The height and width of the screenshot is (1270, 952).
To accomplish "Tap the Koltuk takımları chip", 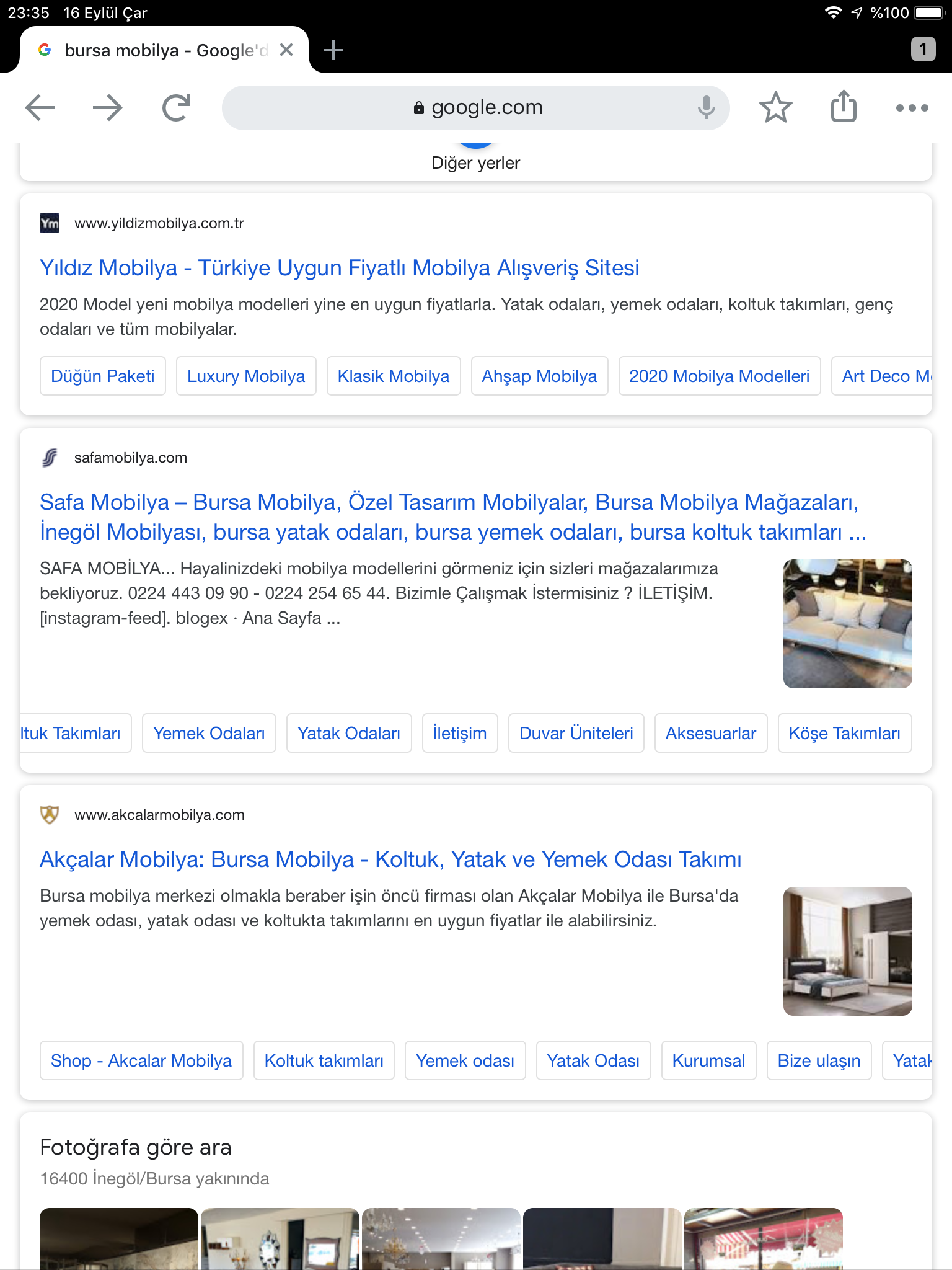I will pos(324,1060).
